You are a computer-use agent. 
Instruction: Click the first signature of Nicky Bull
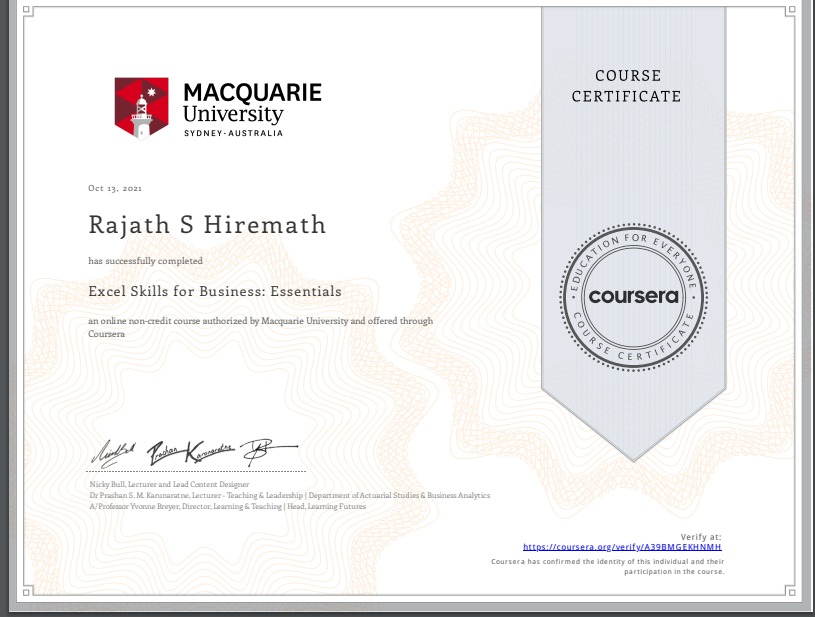115,453
